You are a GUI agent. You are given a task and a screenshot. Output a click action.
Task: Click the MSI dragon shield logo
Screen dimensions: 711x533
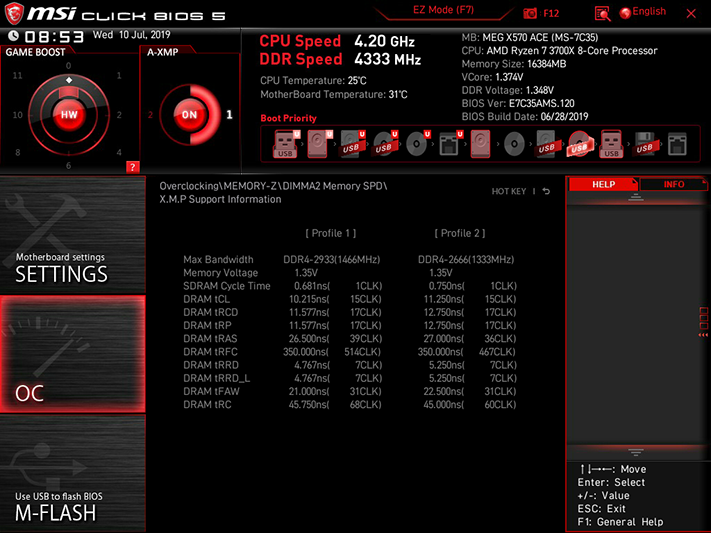tap(14, 14)
